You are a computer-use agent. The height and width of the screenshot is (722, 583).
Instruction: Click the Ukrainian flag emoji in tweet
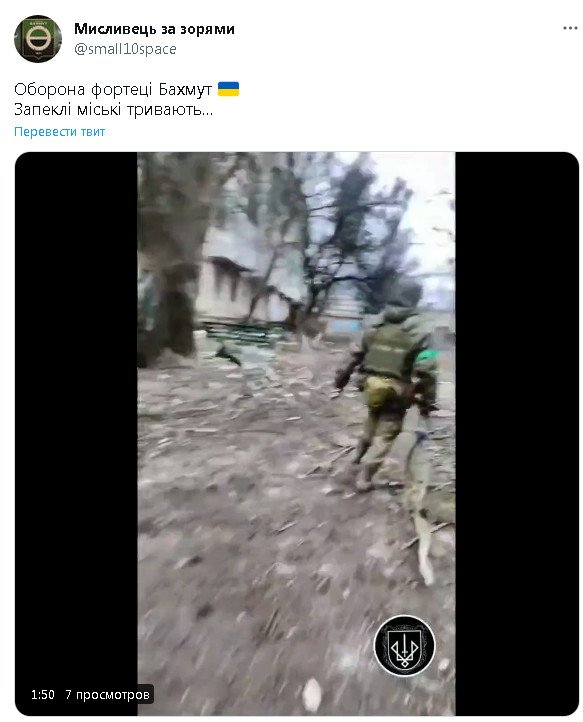[228, 89]
